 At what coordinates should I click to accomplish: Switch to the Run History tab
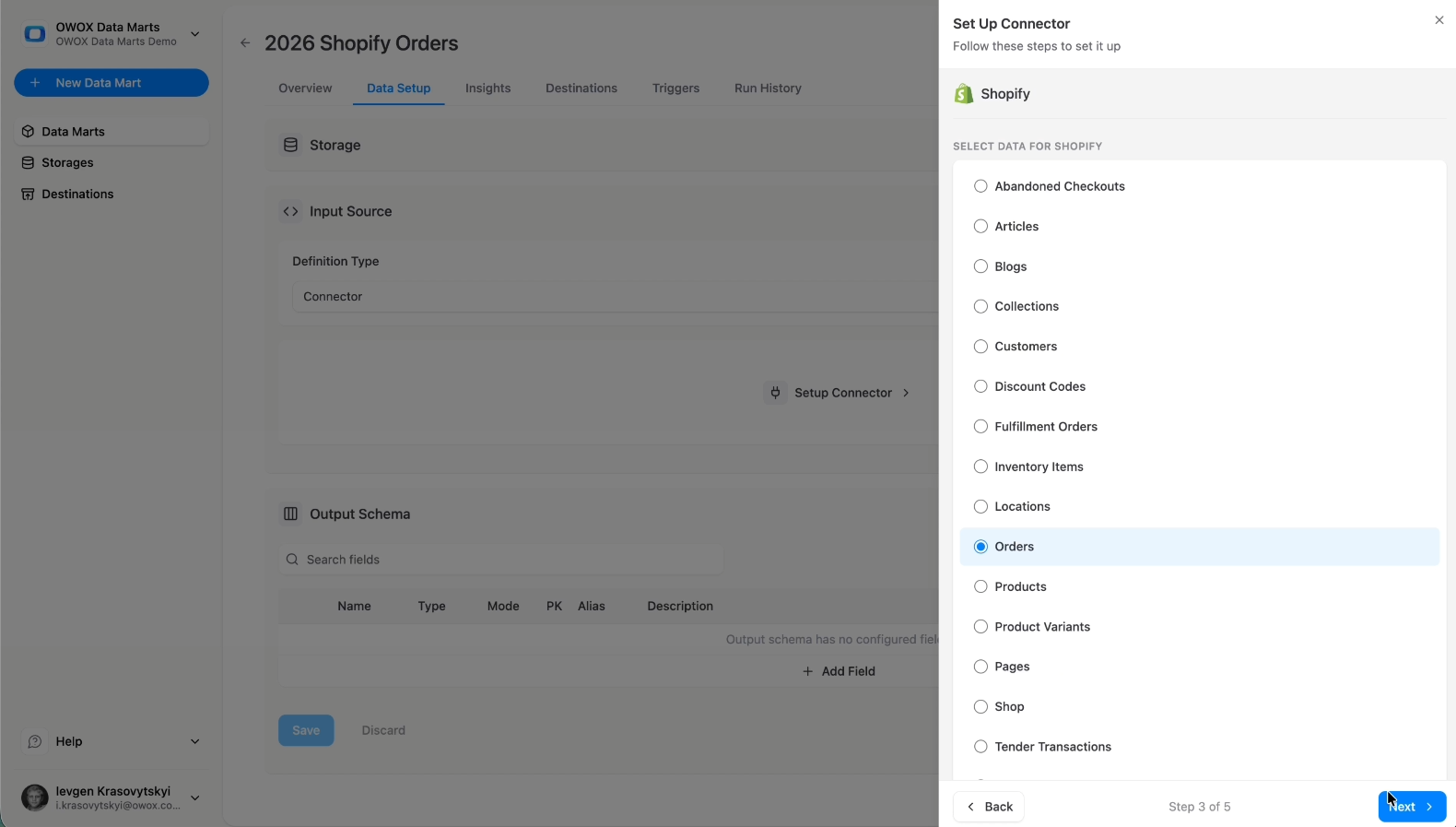pyautogui.click(x=768, y=89)
